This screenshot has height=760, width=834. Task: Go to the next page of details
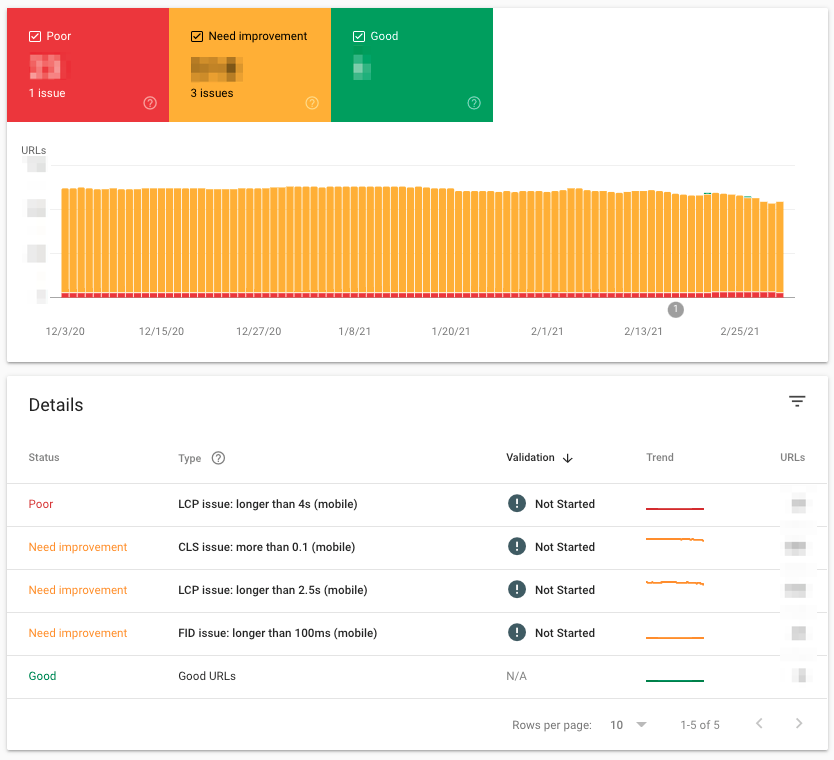point(798,723)
